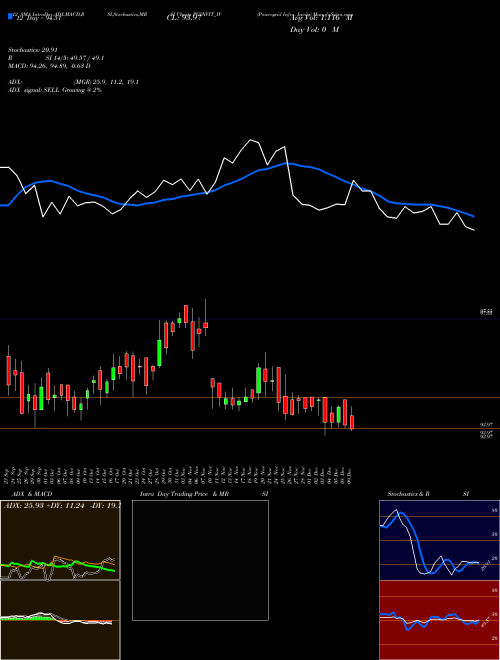Image resolution: width=500 pixels, height=660 pixels.
Task: Click the 'Day Vol: 0 M' label
Action: (x=314, y=29)
